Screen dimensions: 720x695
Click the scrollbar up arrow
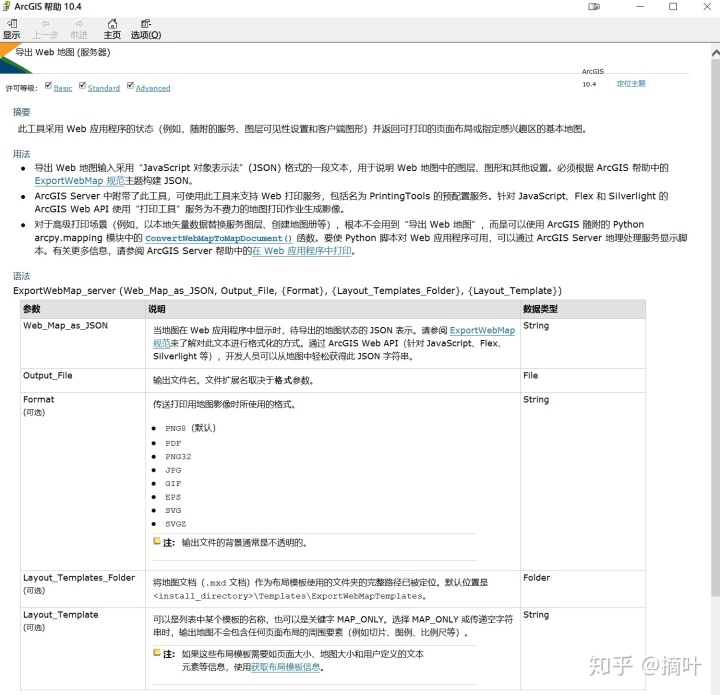(715, 53)
